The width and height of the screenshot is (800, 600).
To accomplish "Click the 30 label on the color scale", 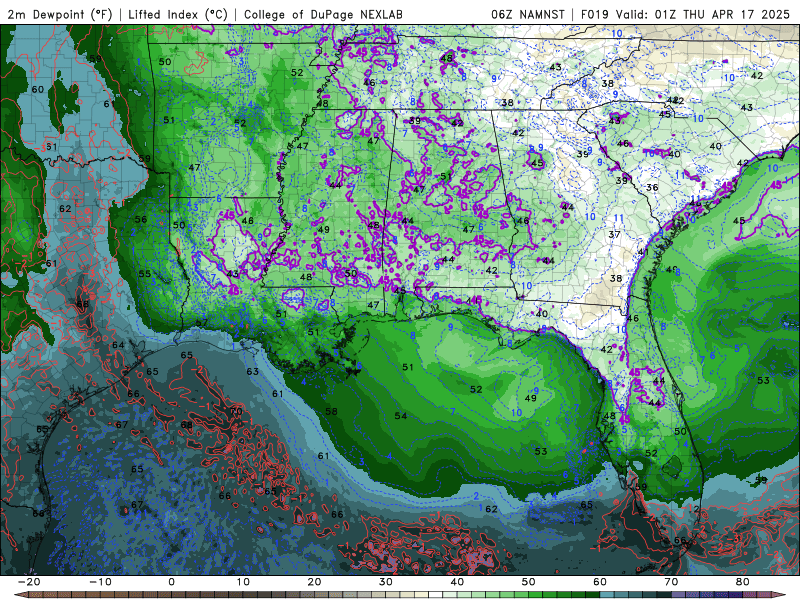I will [x=386, y=582].
